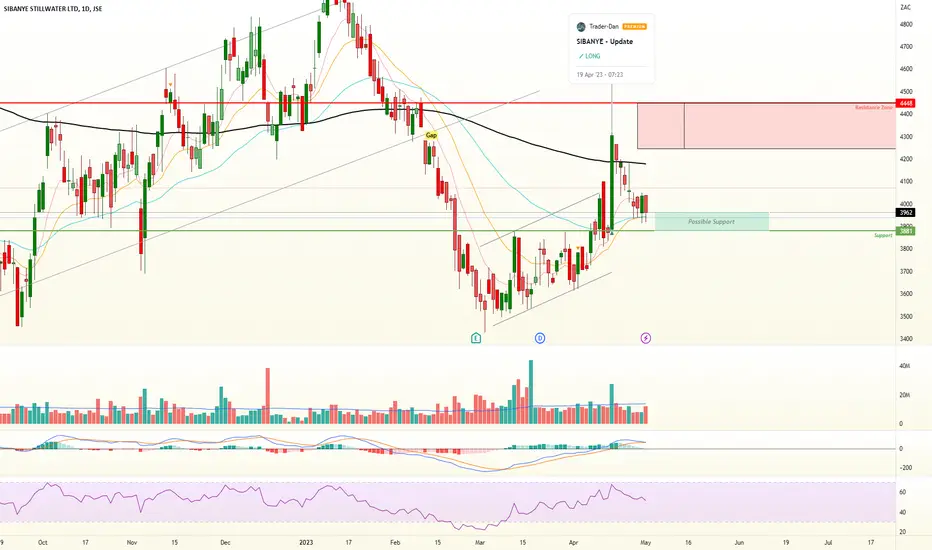
Task: Click the tall red volume spike in December
Action: pos(267,396)
